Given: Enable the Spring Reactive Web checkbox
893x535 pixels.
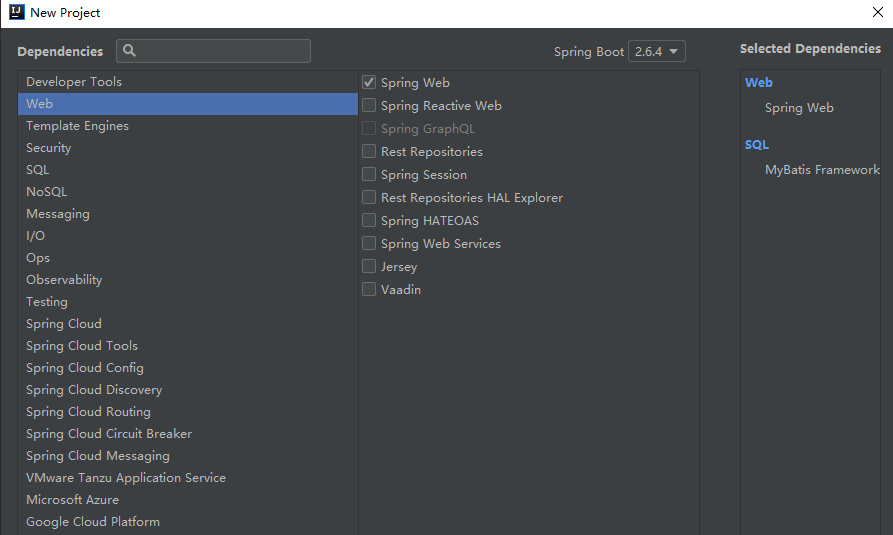Looking at the screenshot, I should click(369, 105).
